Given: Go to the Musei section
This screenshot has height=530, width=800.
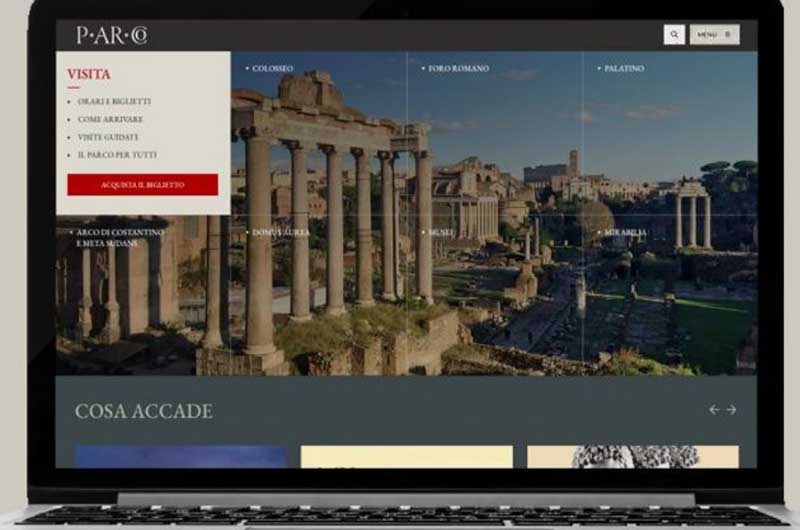Looking at the screenshot, I should [440, 233].
